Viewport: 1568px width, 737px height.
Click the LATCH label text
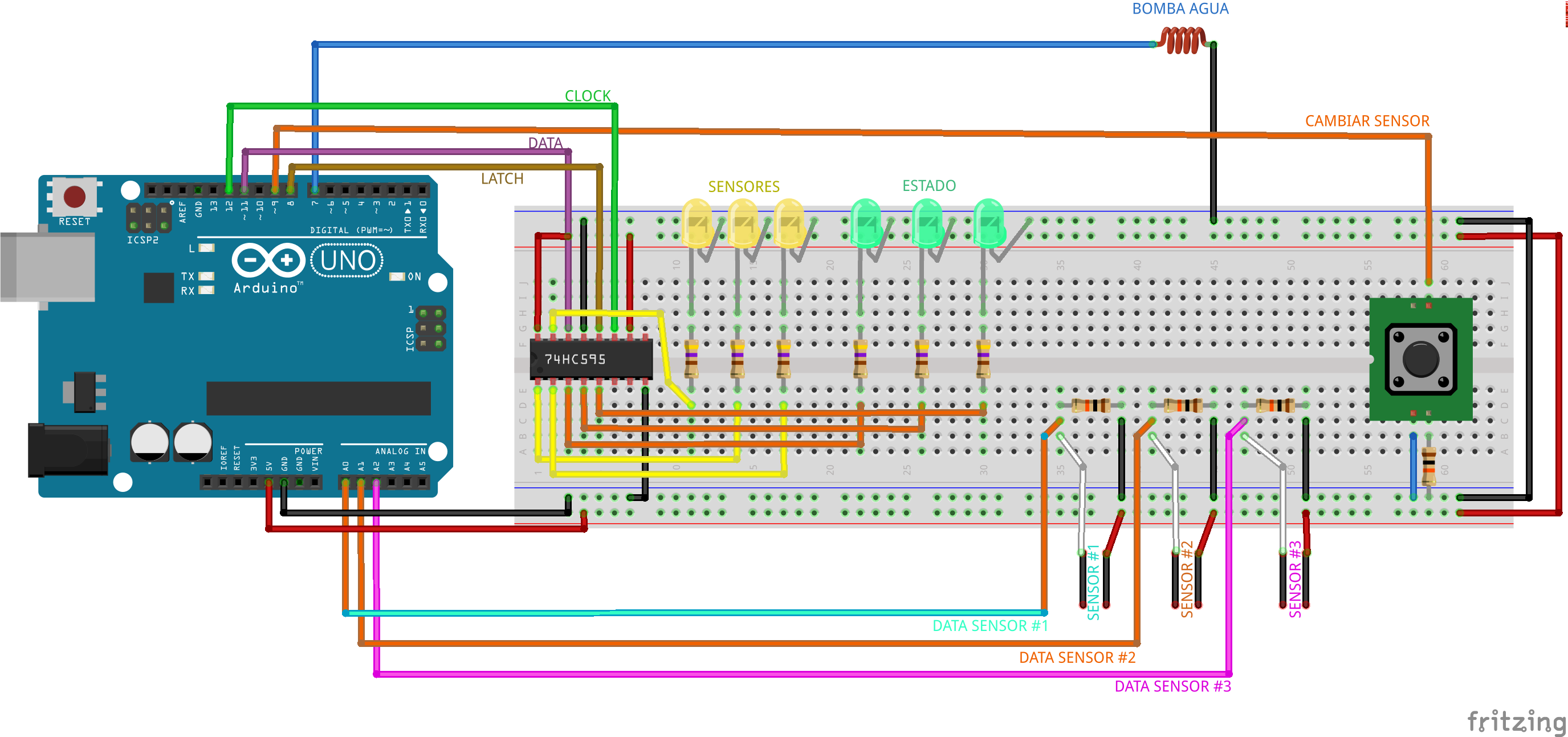(502, 178)
